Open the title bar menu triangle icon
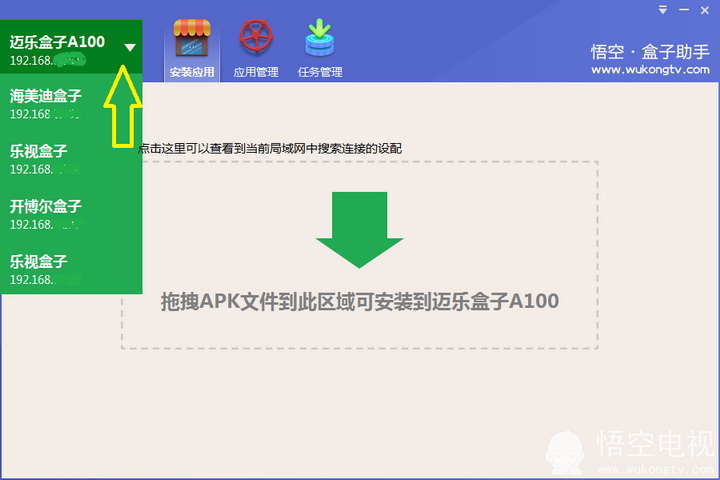720x480 pixels. (663, 10)
